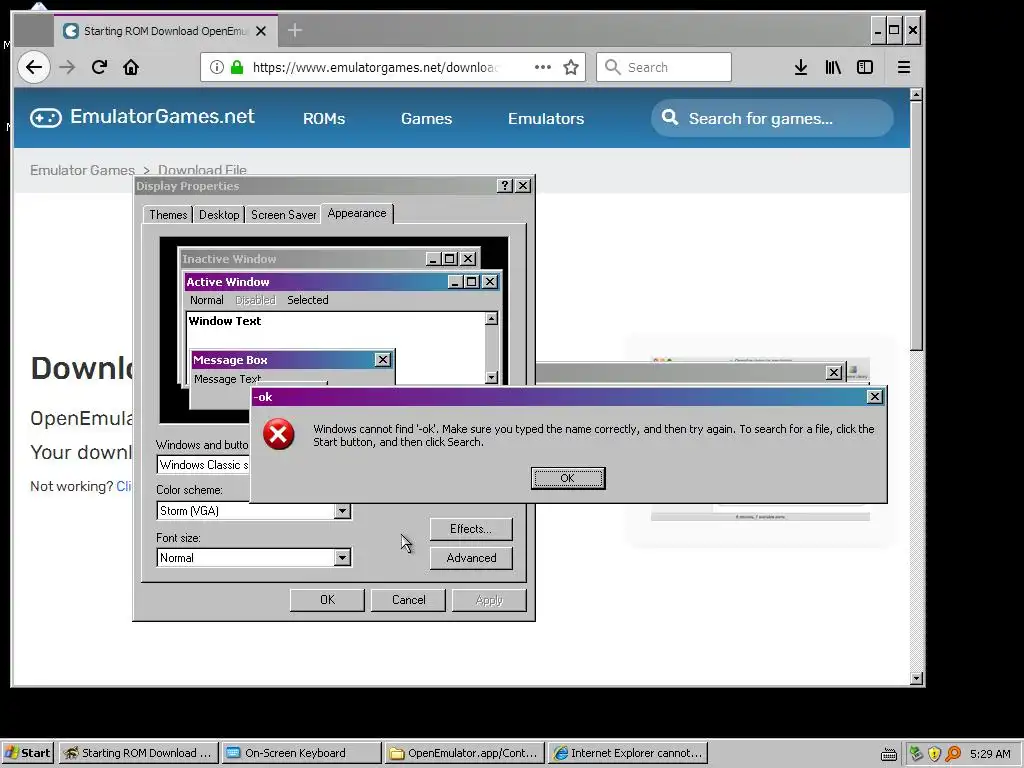Viewport: 1024px width, 768px height.
Task: Expand the Color scheme dropdown
Action: tap(342, 511)
